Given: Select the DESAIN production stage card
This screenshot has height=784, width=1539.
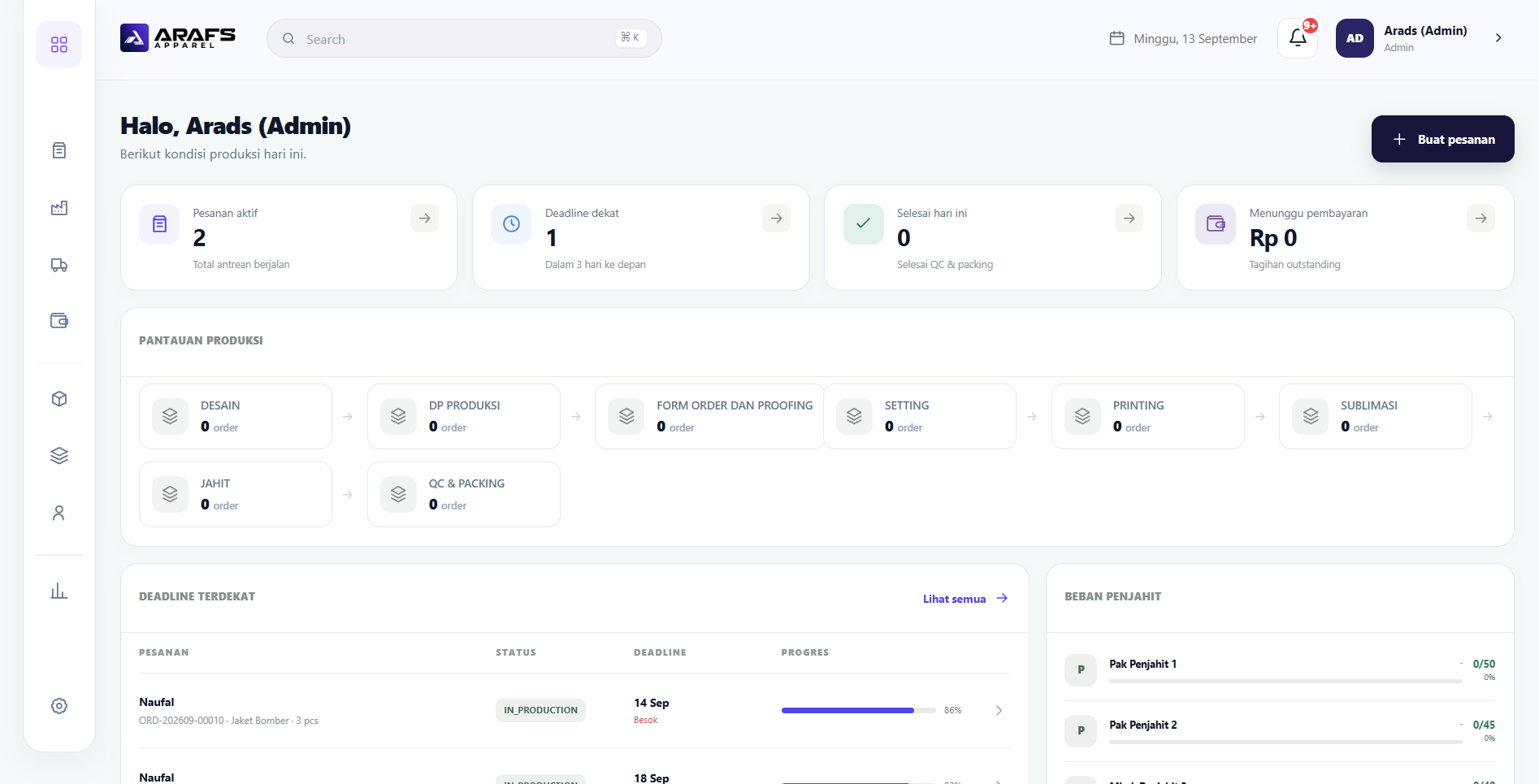Looking at the screenshot, I should (x=236, y=417).
